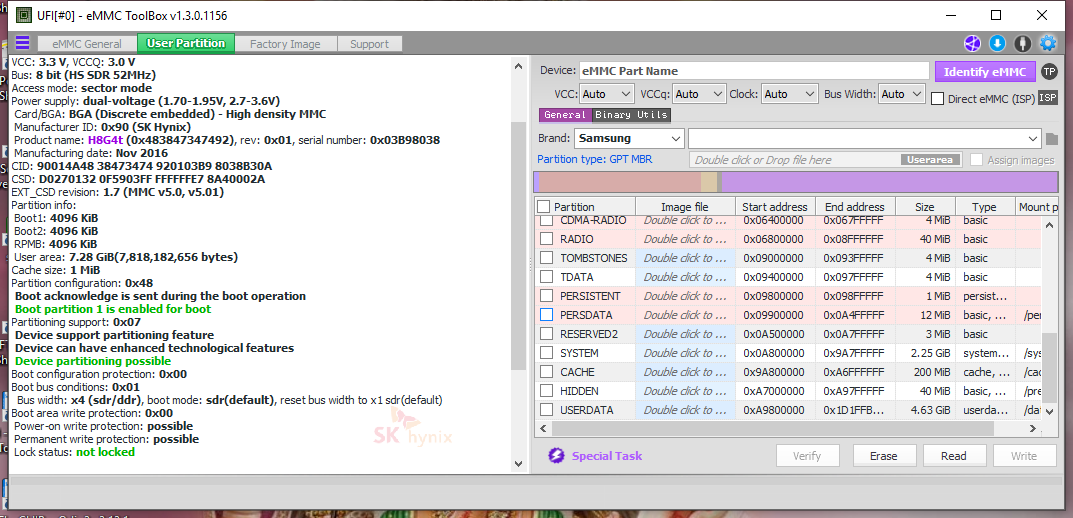Screen dimensions: 1073x518
Task: Switch to Binary Utils sub-tab
Action: point(631,115)
